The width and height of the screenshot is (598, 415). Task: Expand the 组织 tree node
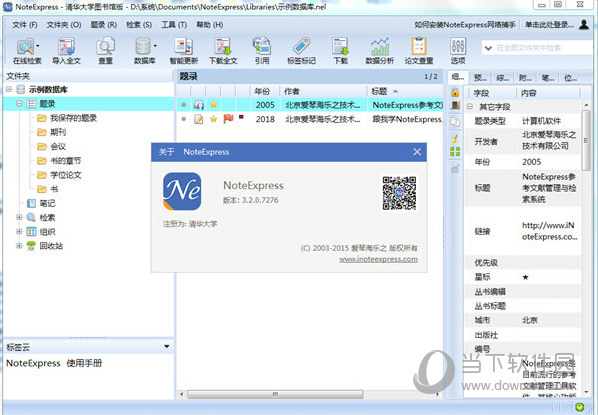point(19,231)
